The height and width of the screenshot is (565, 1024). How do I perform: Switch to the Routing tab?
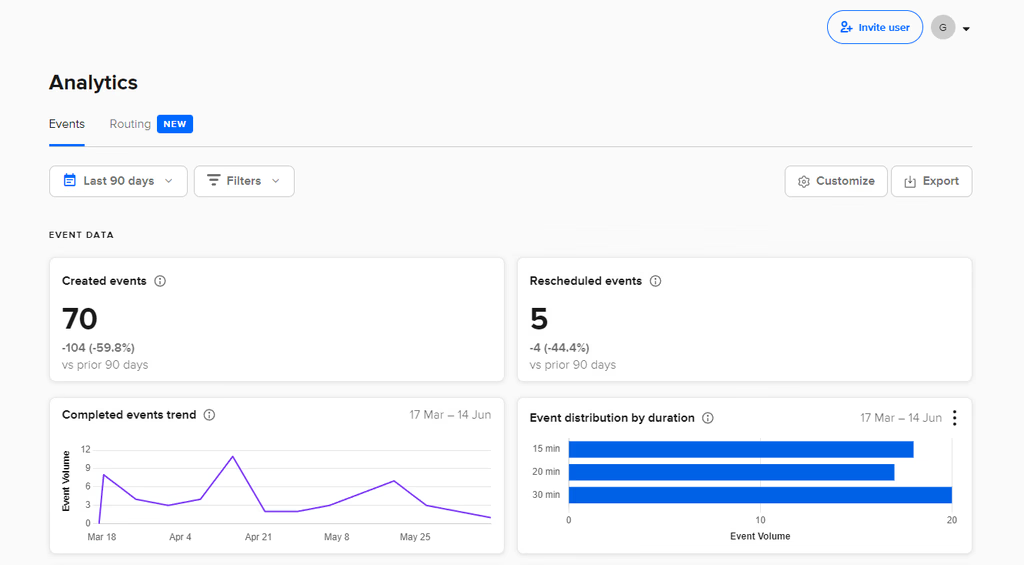click(x=130, y=124)
